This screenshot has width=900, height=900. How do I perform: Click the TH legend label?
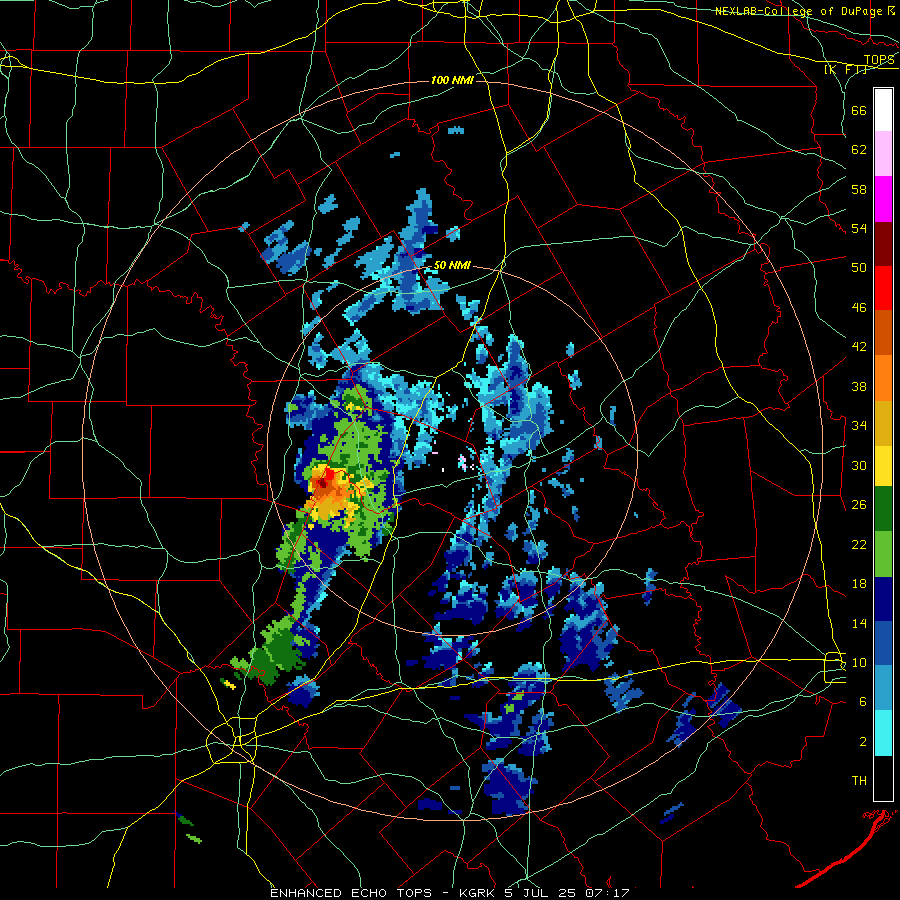[x=859, y=781]
